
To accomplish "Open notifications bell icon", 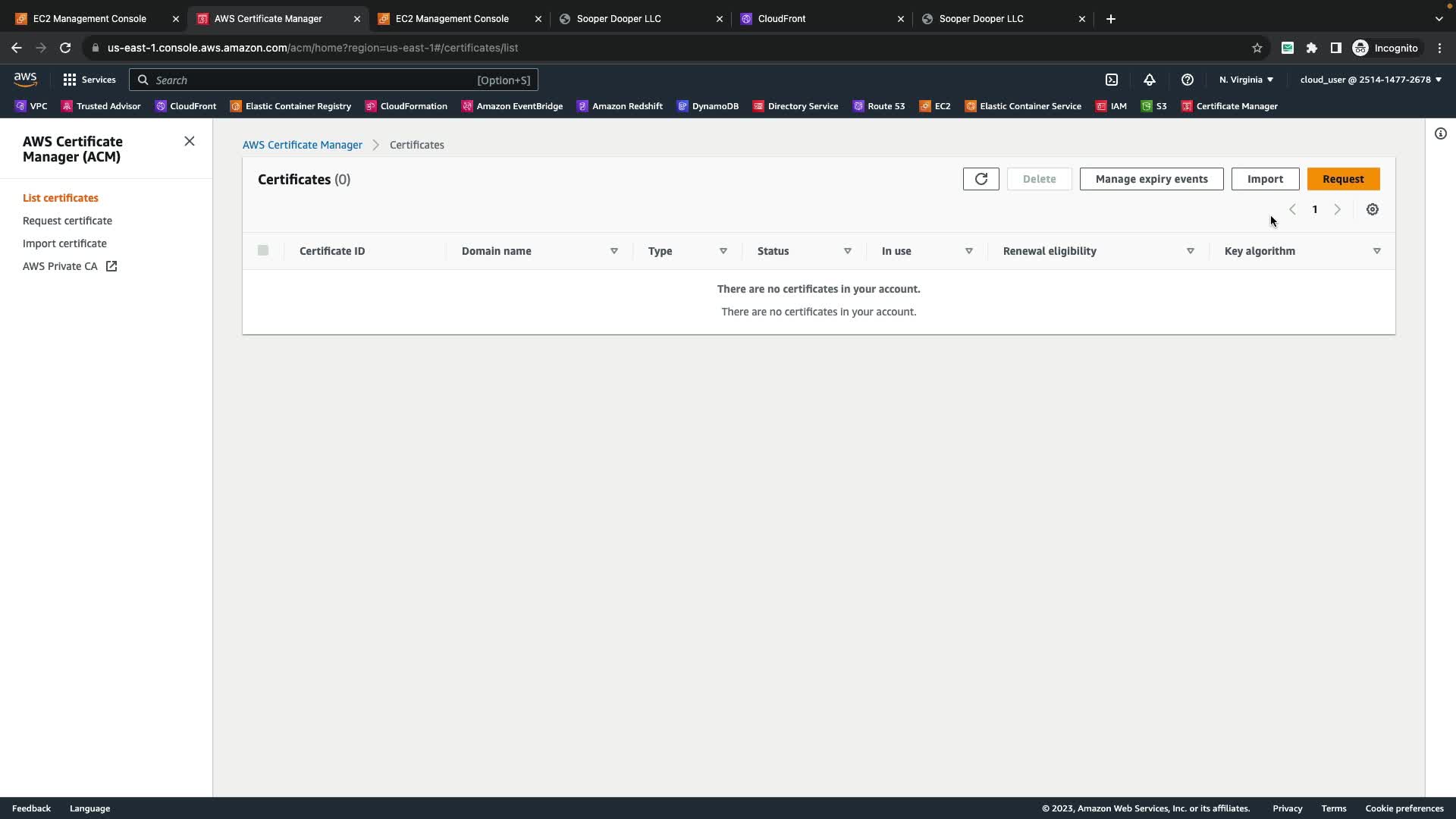I will tap(1150, 80).
